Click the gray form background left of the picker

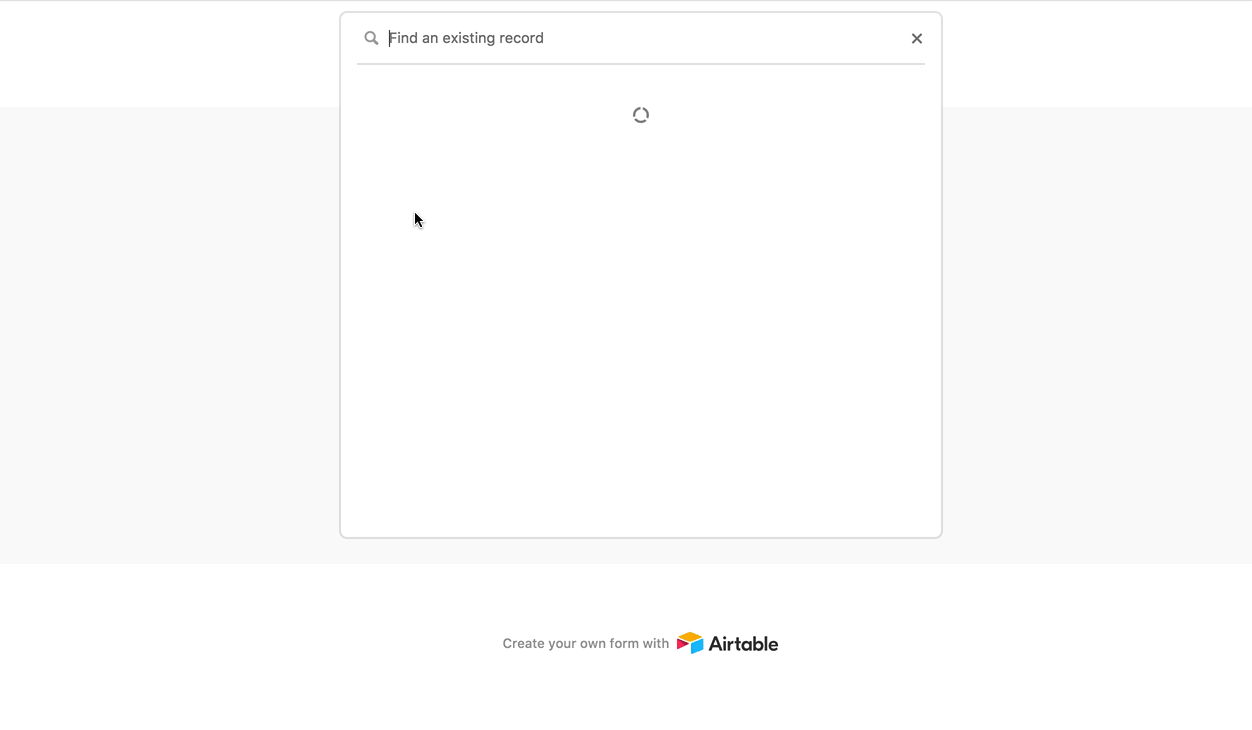(x=170, y=335)
